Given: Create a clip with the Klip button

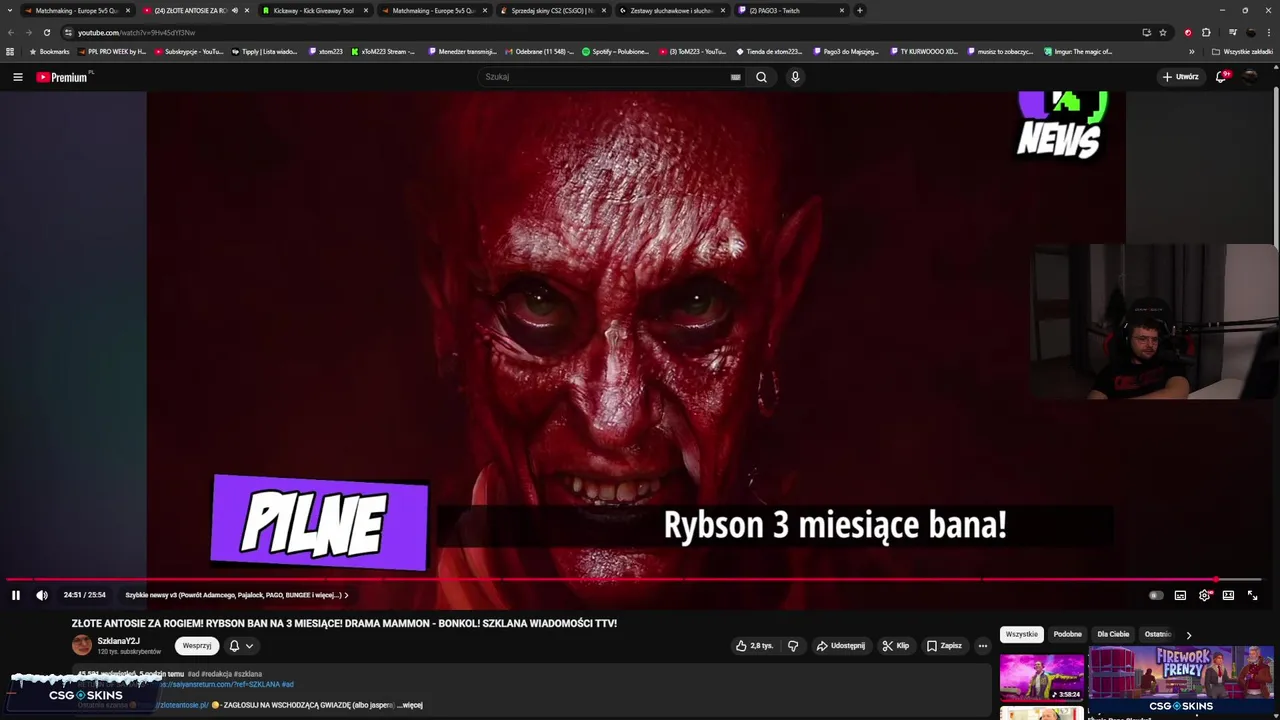Looking at the screenshot, I should [x=895, y=646].
